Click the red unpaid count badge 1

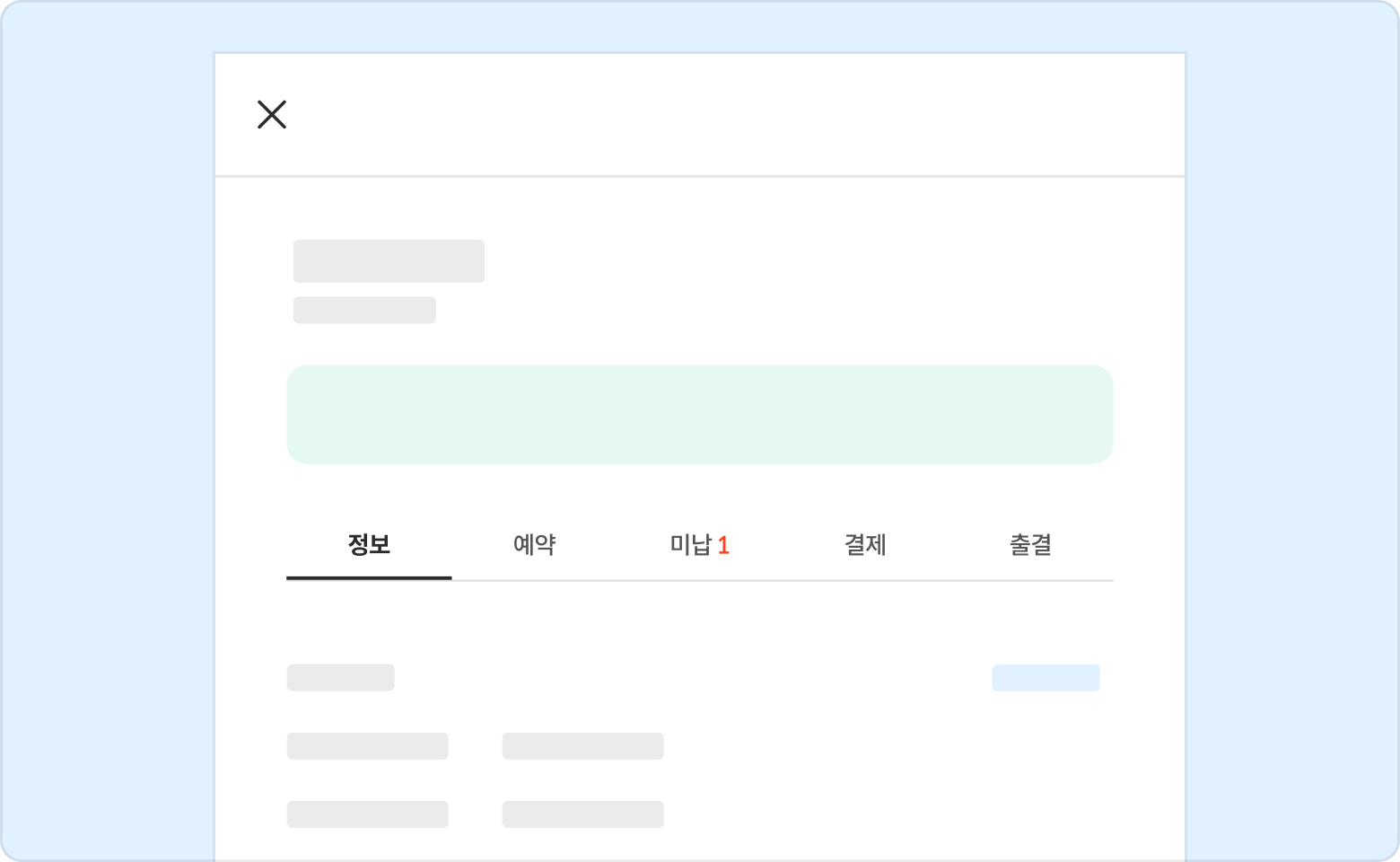(723, 545)
